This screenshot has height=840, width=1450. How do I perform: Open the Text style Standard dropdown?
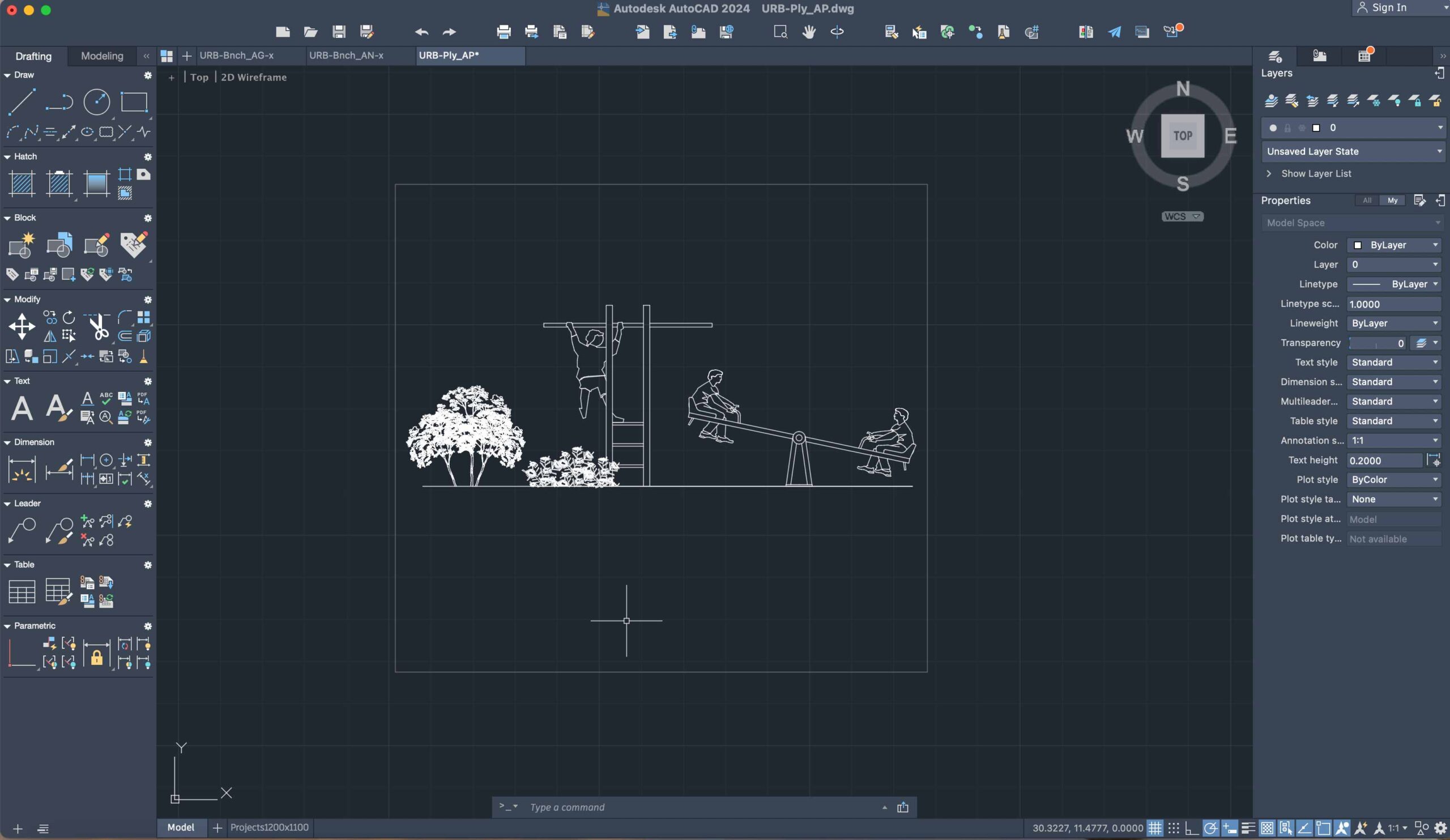pos(1393,363)
